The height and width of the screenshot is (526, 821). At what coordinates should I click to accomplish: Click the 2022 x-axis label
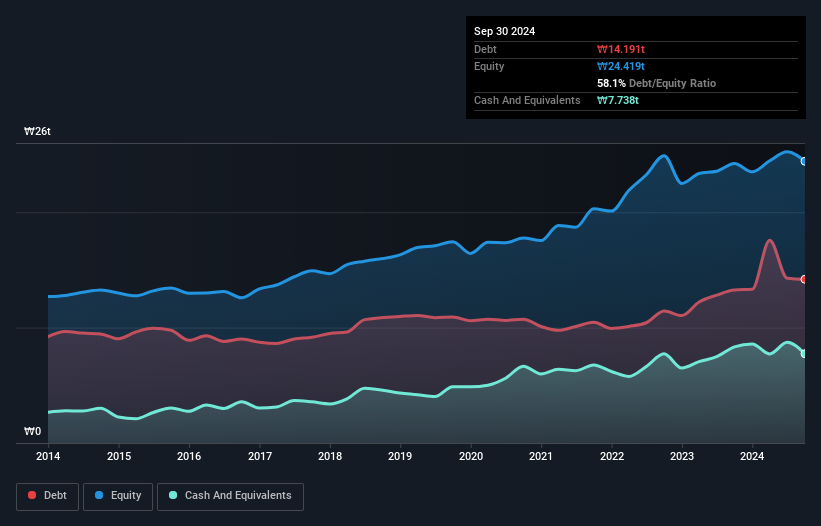(612, 456)
